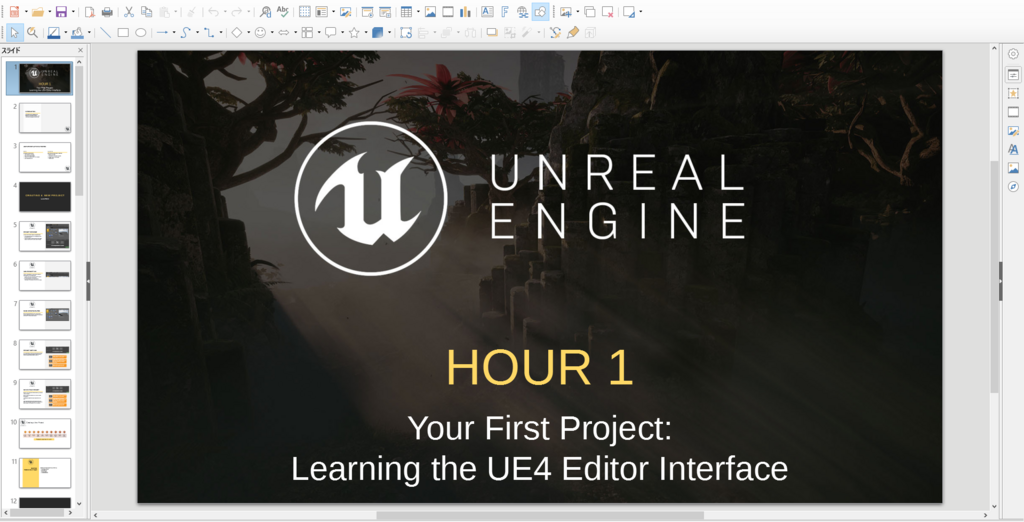
Task: Click the Cut scissors icon
Action: click(129, 12)
